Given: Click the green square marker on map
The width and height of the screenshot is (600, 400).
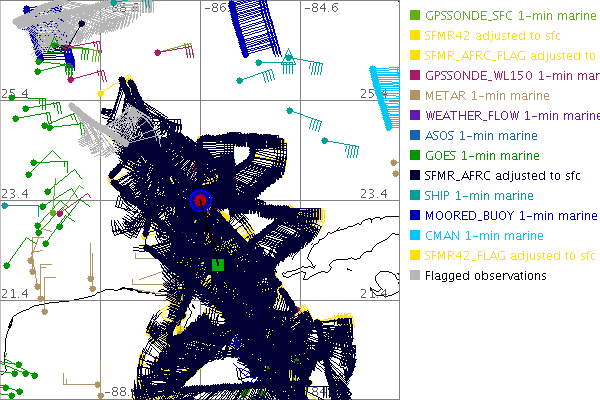Looking at the screenshot, I should click(x=217, y=265).
